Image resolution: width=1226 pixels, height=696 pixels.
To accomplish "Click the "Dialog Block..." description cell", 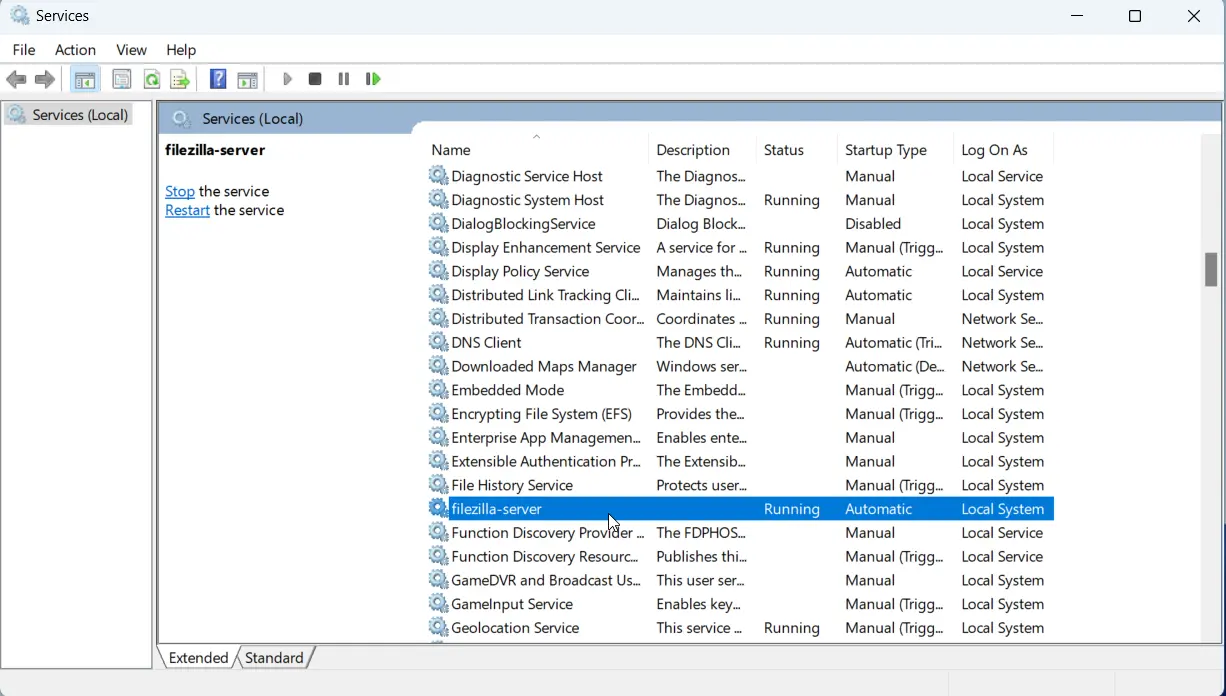I will [x=701, y=224].
